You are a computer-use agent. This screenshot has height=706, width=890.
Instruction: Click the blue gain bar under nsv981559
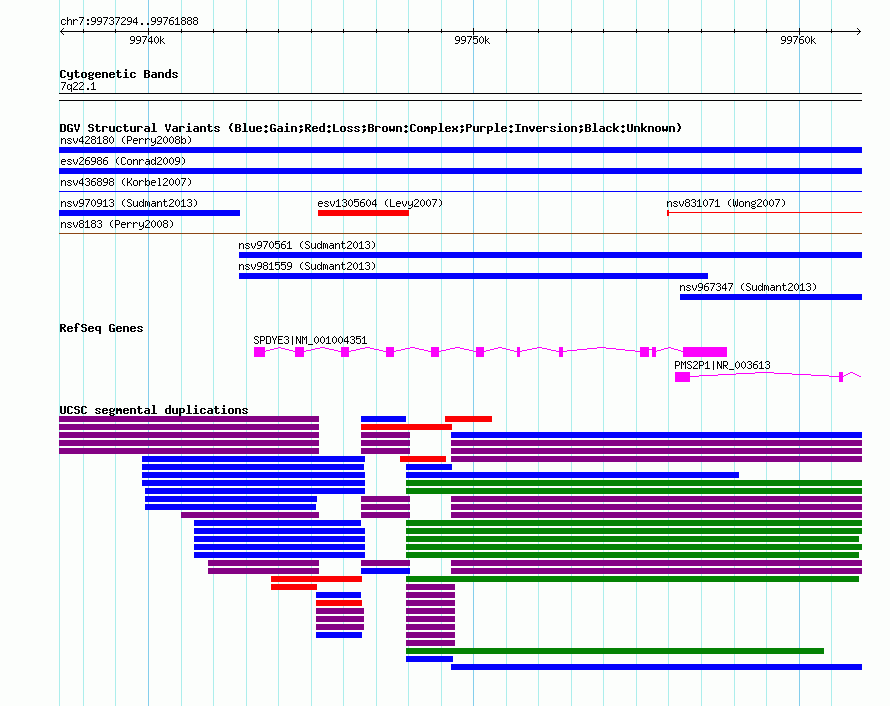[x=473, y=276]
